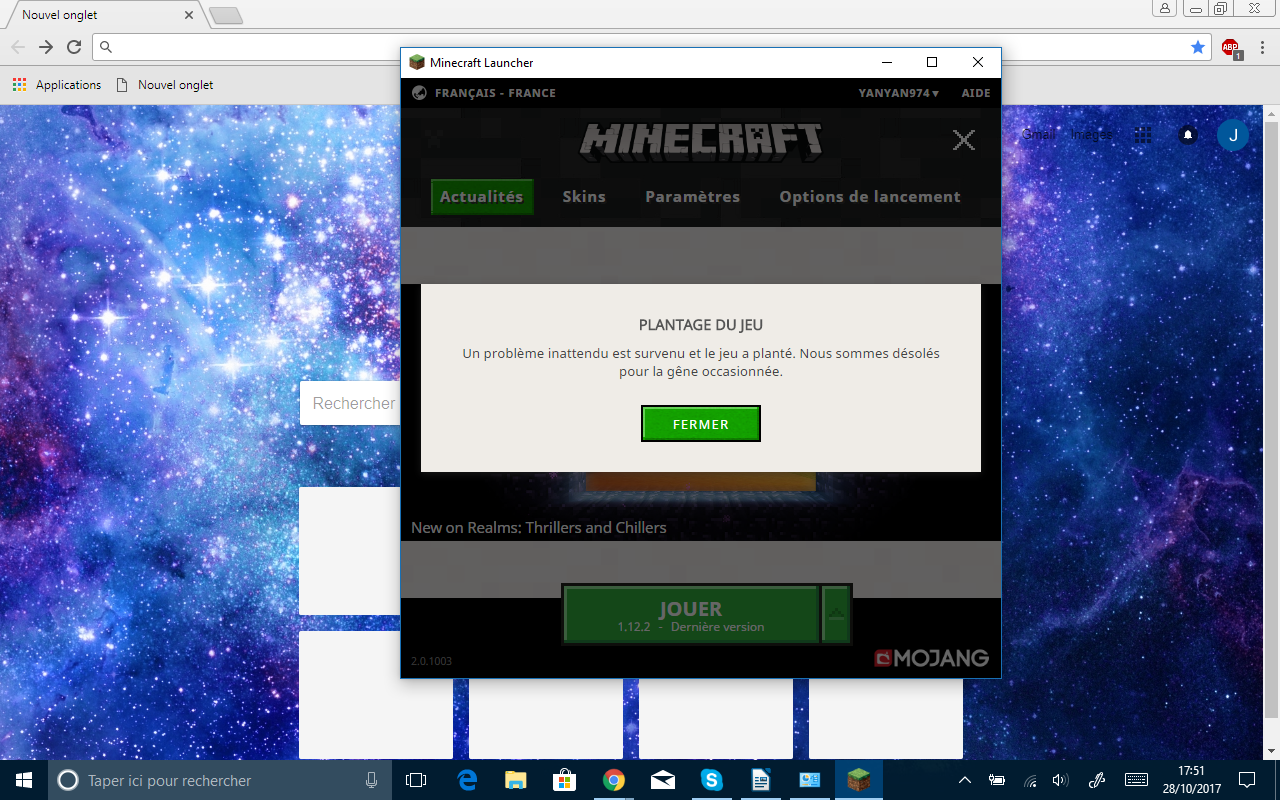
Task: Click the AIDE help link
Action: (x=976, y=93)
